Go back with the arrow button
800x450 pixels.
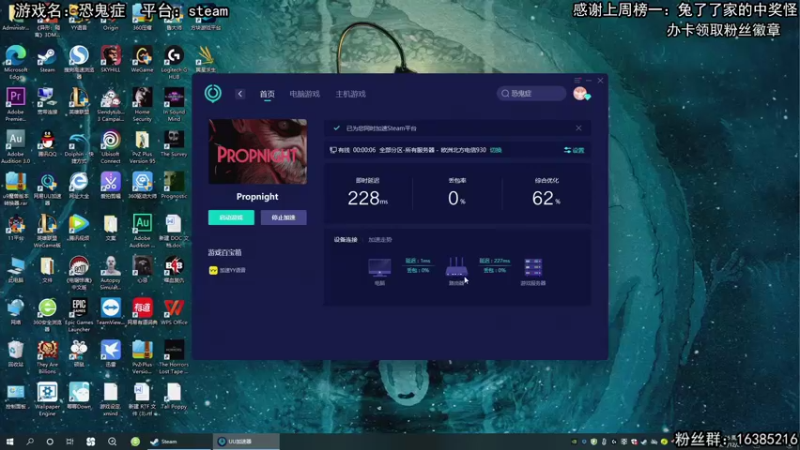point(240,94)
